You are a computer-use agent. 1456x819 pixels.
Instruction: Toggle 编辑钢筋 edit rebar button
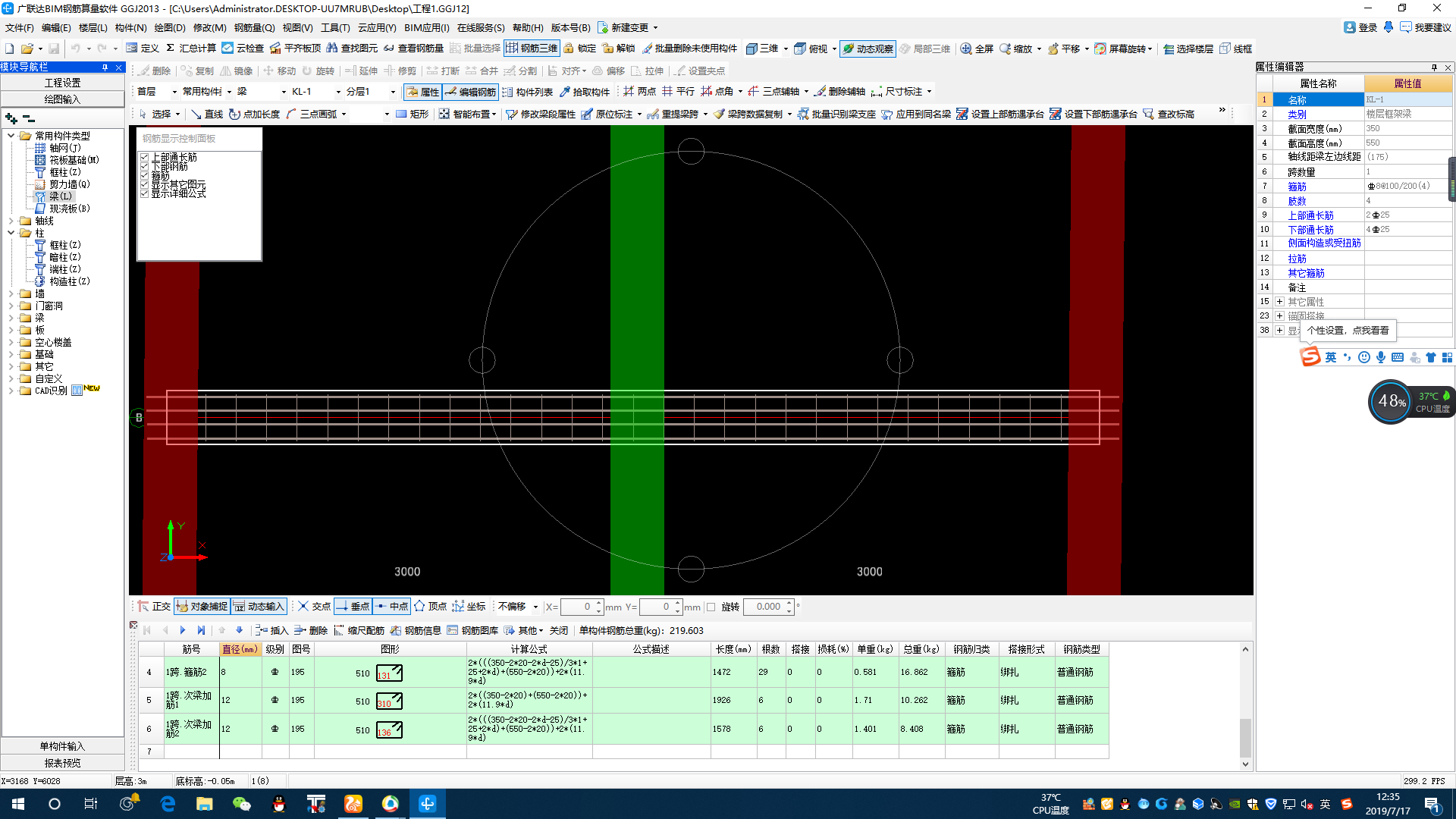click(x=471, y=92)
